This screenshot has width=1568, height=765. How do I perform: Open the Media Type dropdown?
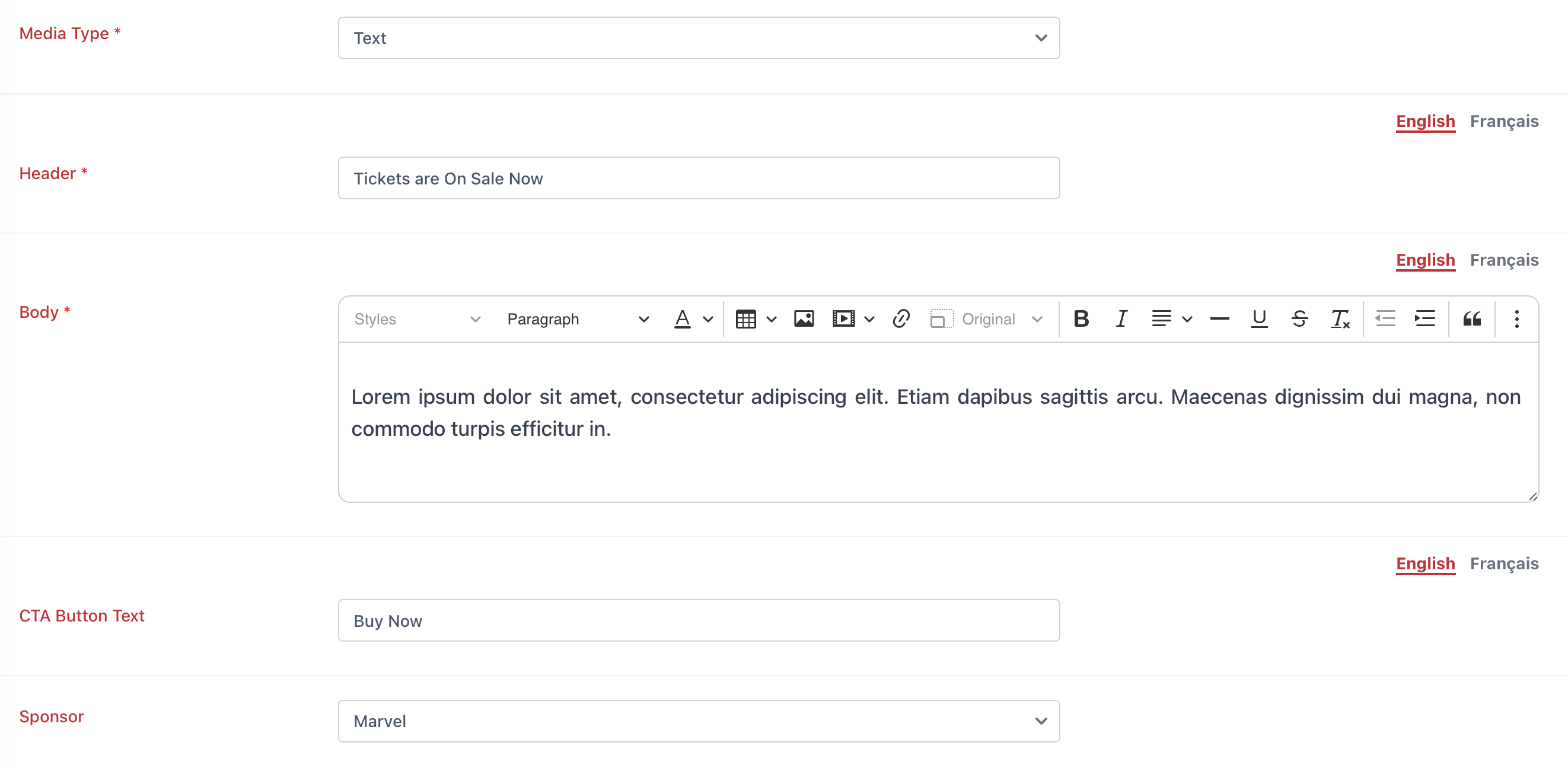tap(699, 38)
